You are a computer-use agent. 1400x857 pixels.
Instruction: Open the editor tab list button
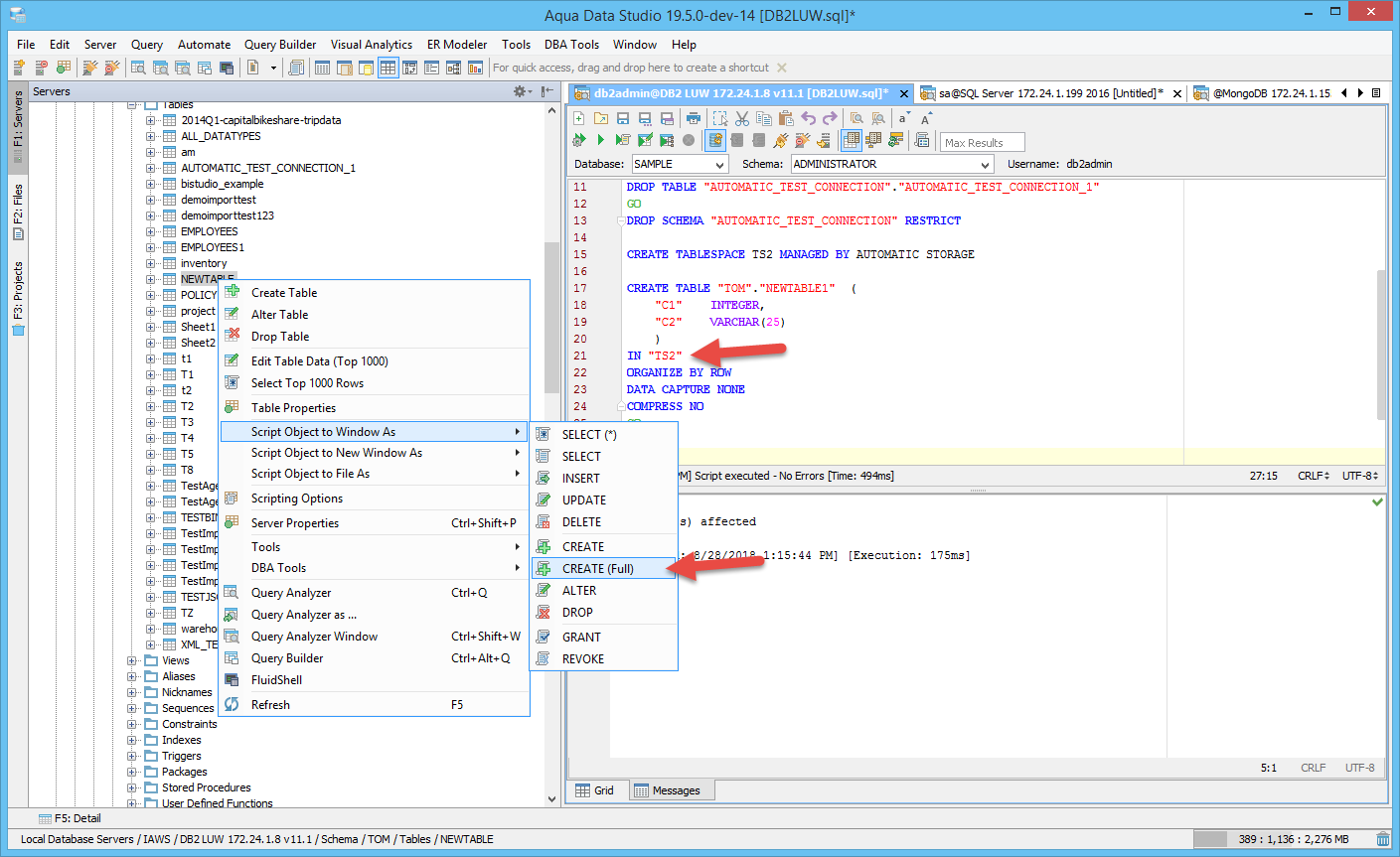coord(1376,93)
